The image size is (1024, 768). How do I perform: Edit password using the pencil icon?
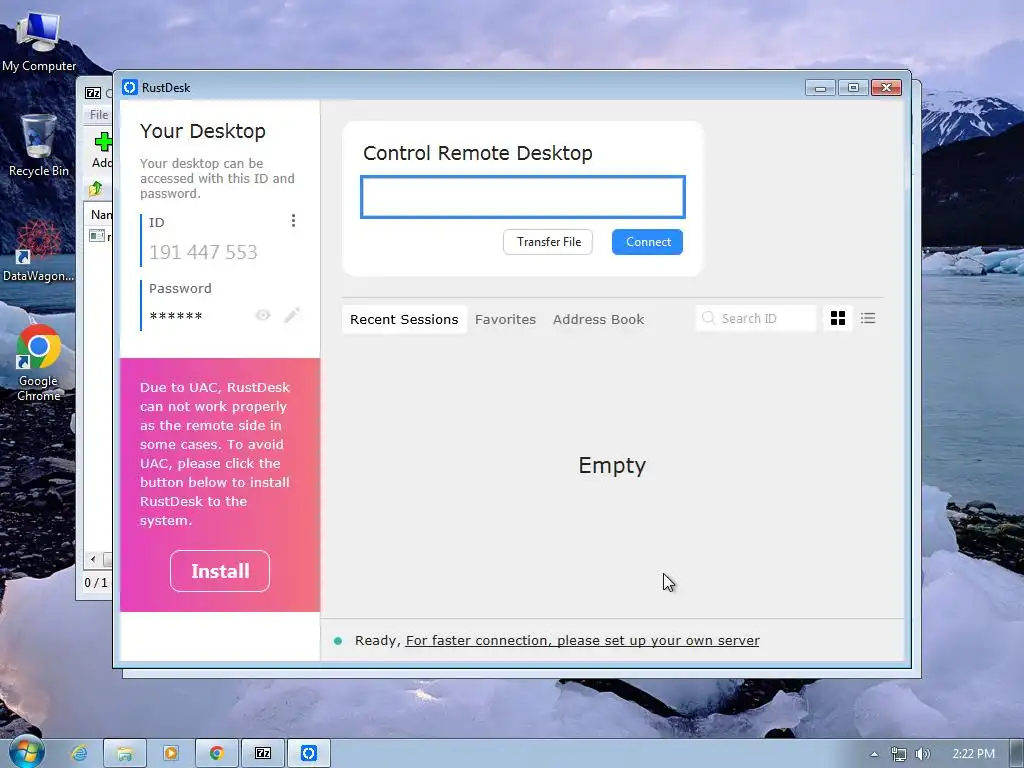291,315
